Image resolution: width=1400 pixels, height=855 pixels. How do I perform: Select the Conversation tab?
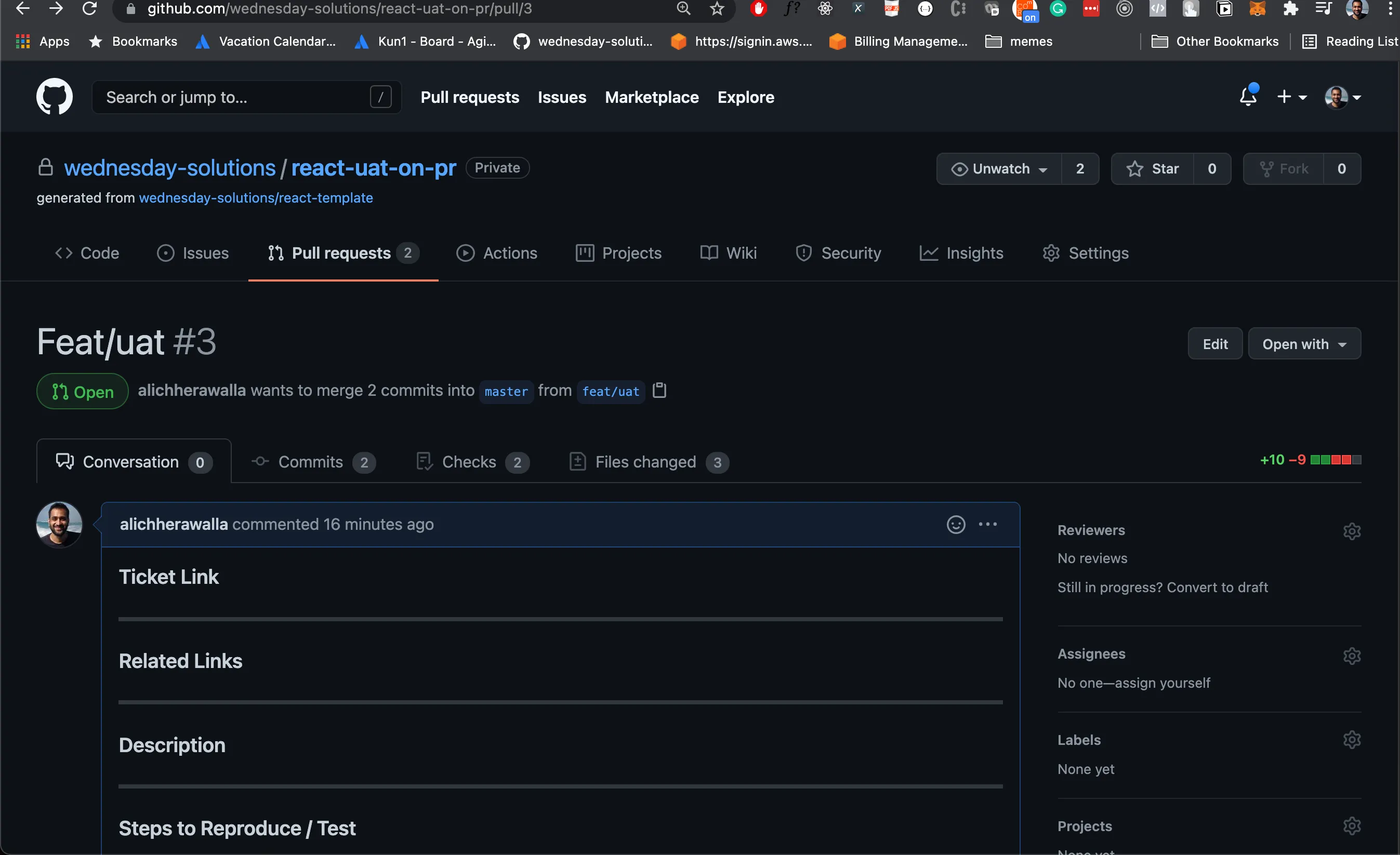134,461
